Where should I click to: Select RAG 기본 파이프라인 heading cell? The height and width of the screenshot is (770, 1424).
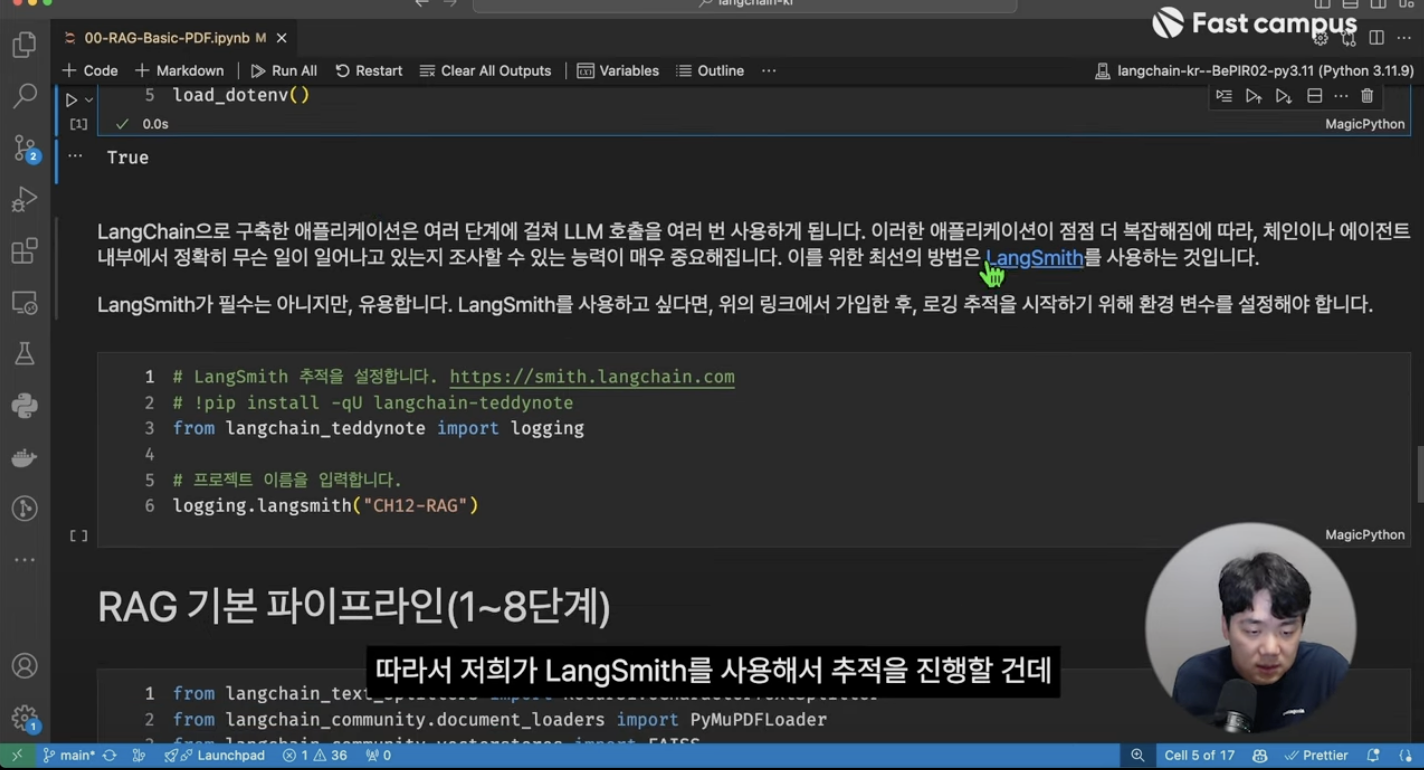coord(354,607)
